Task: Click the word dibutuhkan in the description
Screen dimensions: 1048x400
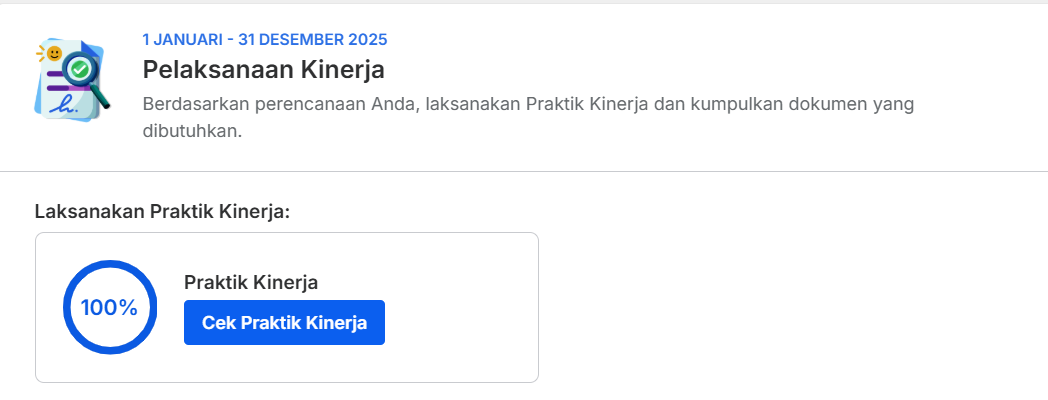Action: point(191,131)
